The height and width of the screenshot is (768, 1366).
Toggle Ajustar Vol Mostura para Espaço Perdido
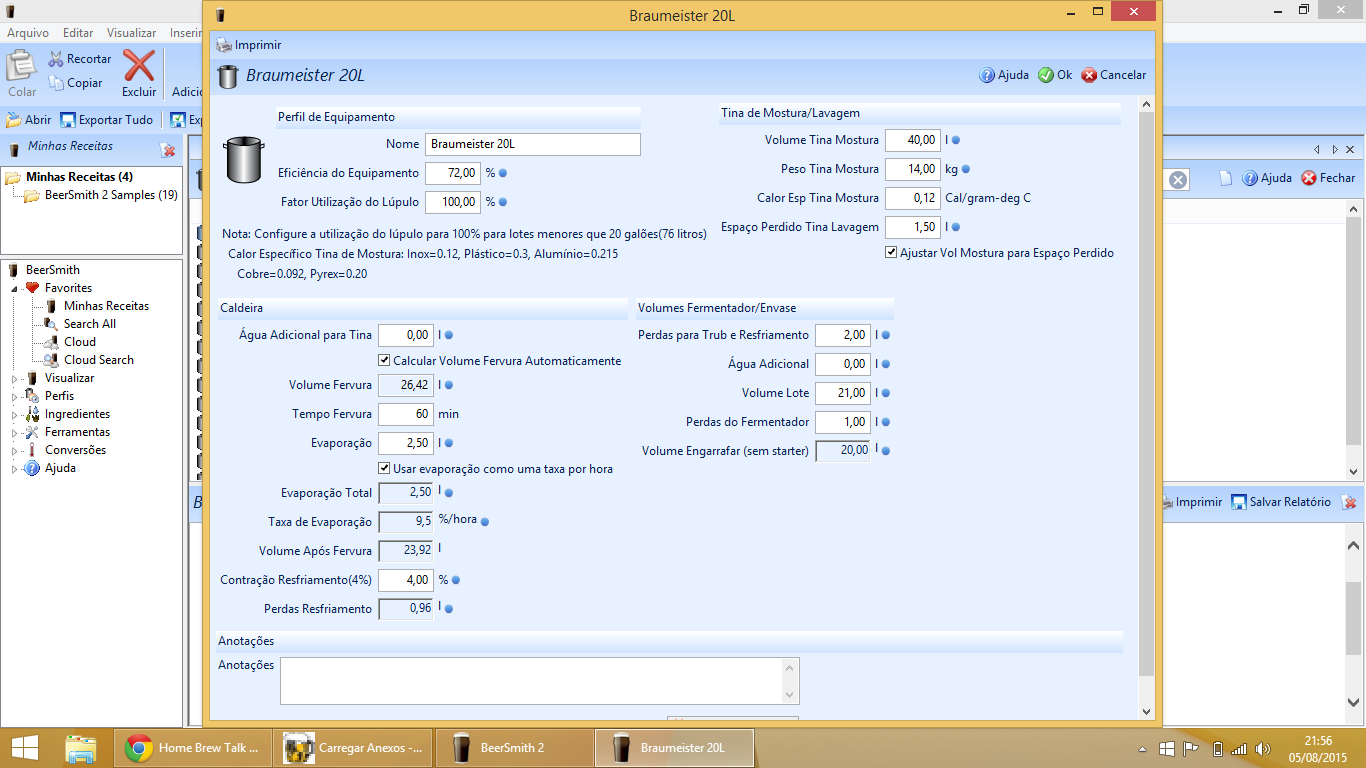click(891, 253)
